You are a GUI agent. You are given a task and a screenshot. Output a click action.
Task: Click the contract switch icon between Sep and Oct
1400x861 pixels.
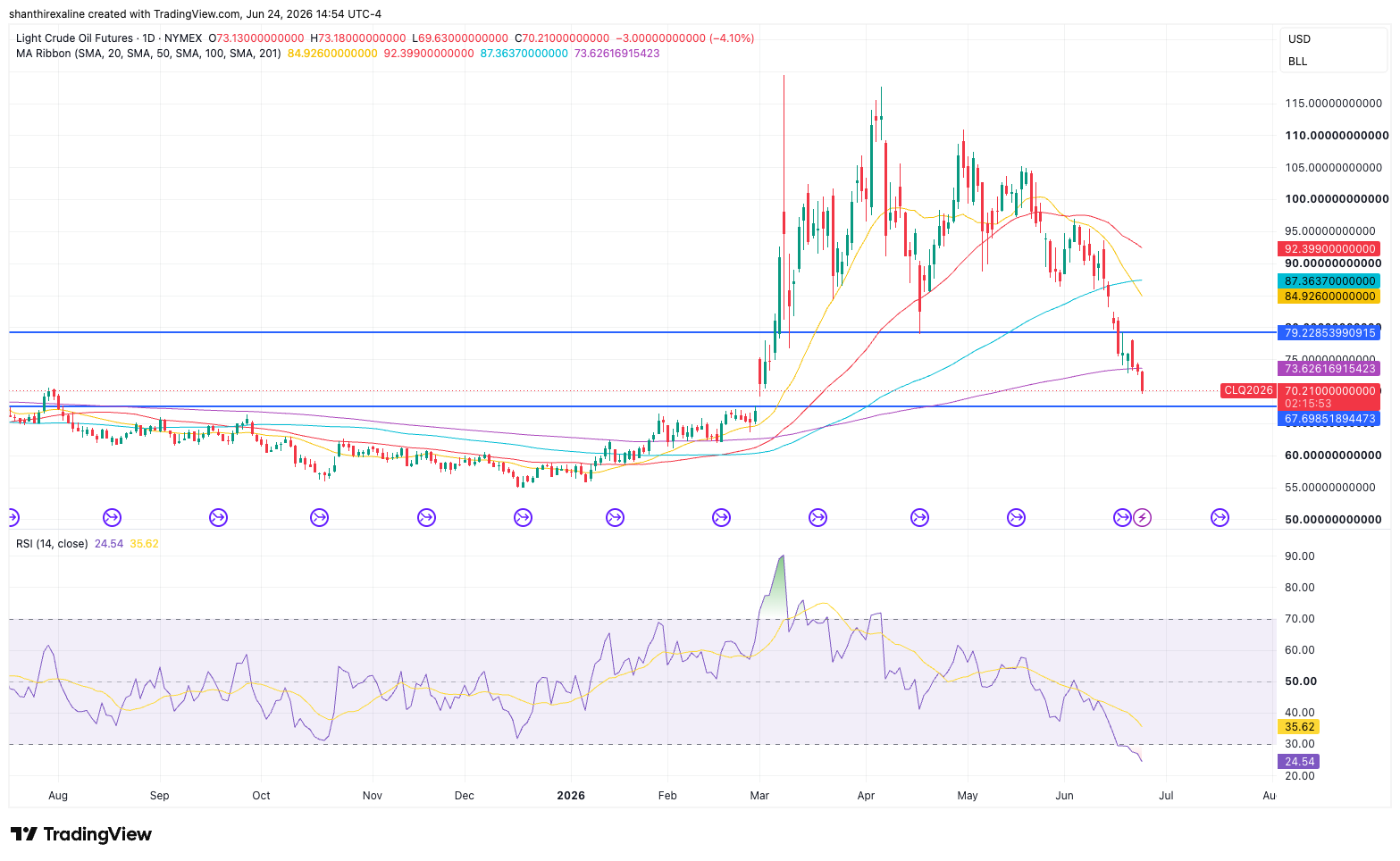coord(218,517)
